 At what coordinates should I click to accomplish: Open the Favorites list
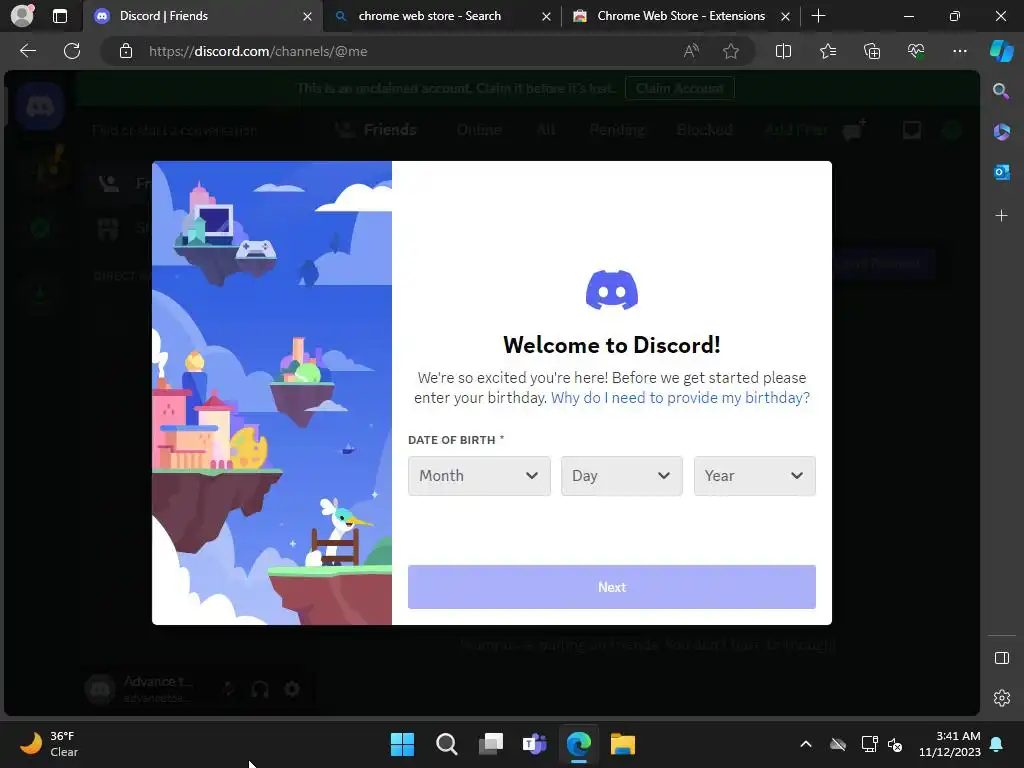[x=827, y=51]
